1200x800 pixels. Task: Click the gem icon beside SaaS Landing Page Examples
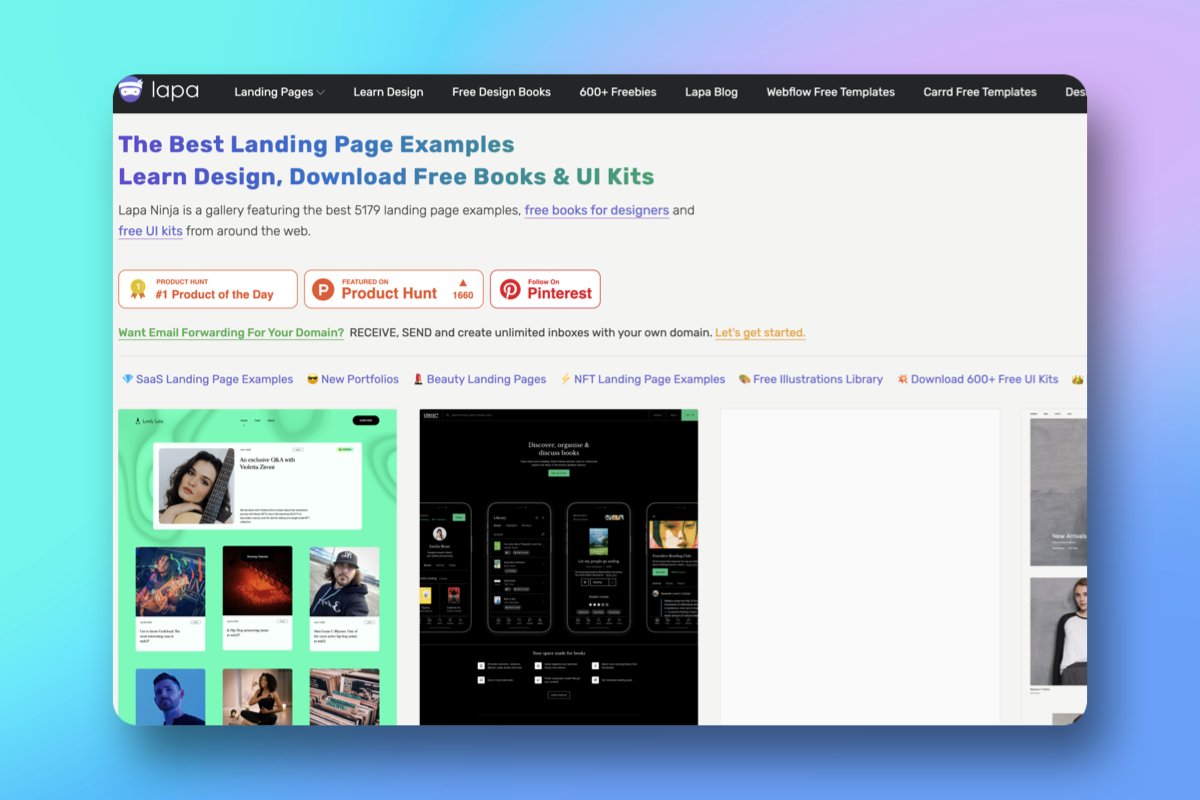click(x=127, y=380)
